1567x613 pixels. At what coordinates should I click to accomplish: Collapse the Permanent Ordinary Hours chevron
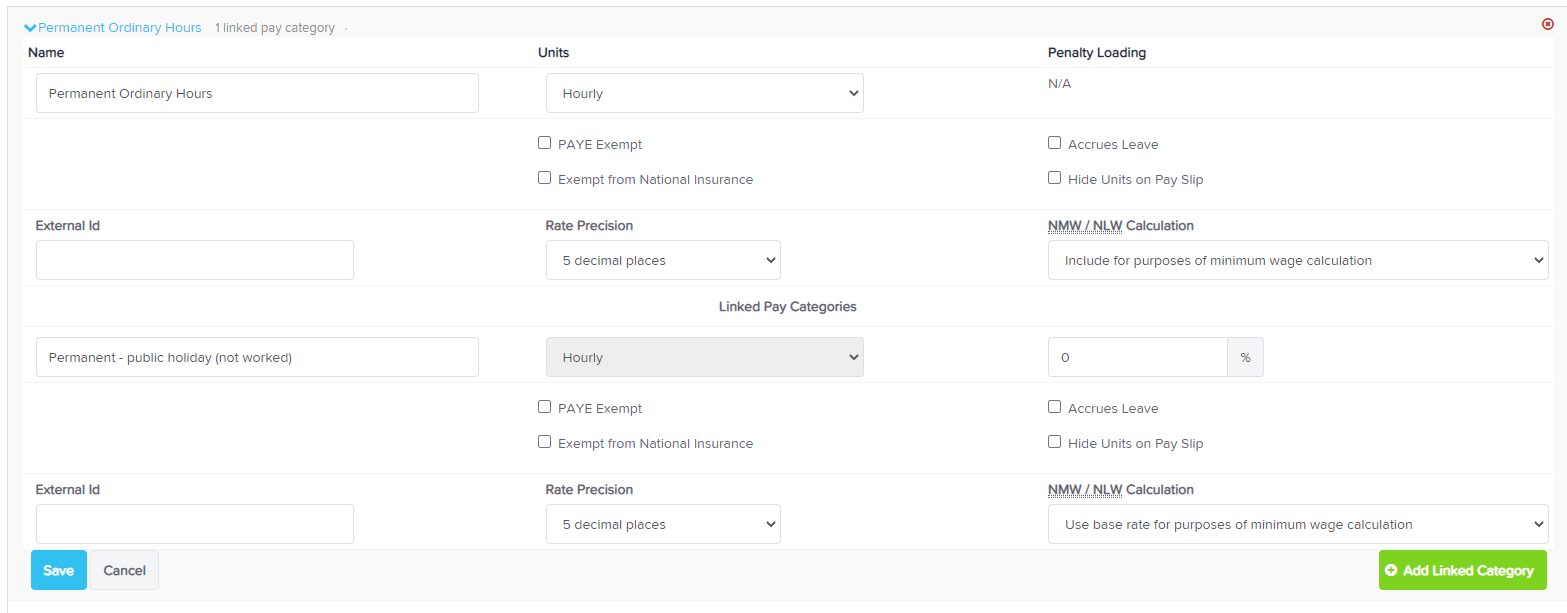click(x=30, y=28)
